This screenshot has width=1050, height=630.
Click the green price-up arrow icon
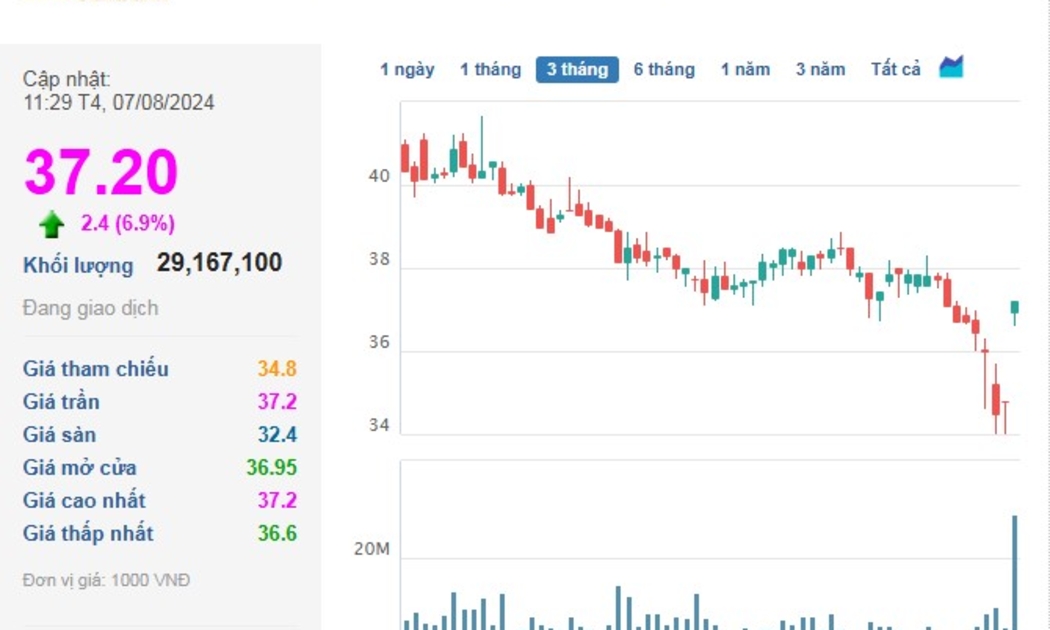click(52, 225)
